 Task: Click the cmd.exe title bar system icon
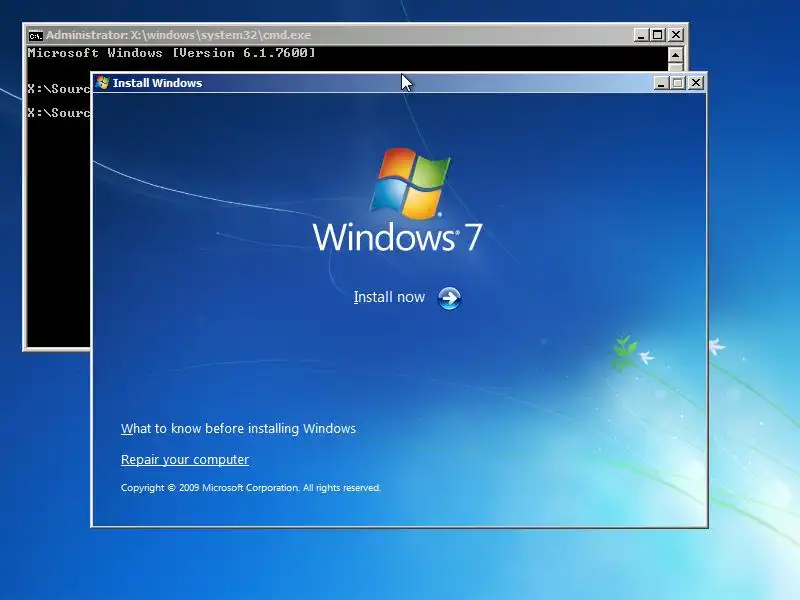point(35,36)
